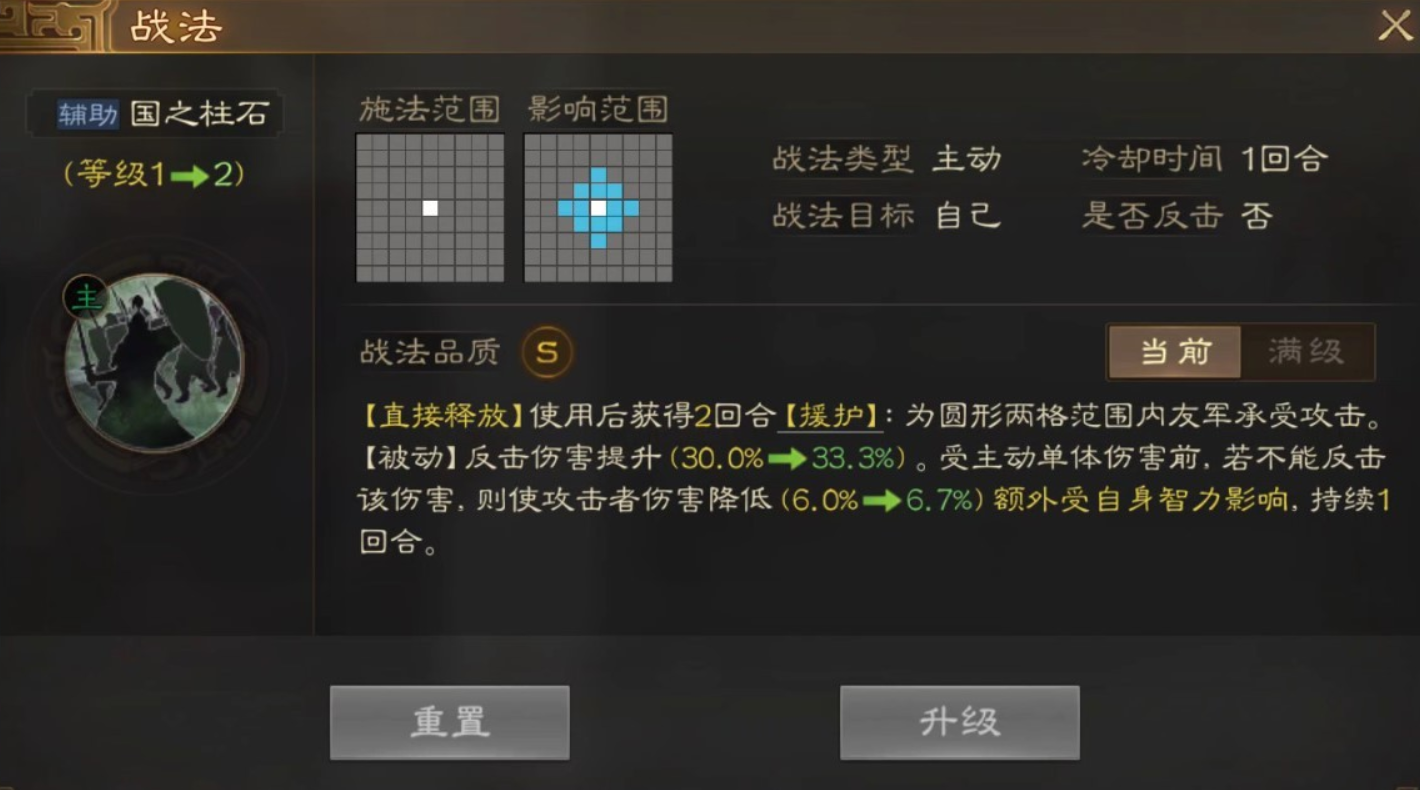Image resolution: width=1420 pixels, height=790 pixels.
Task: Click the ornate corner emblem beside 战法 title
Action: coord(55,26)
